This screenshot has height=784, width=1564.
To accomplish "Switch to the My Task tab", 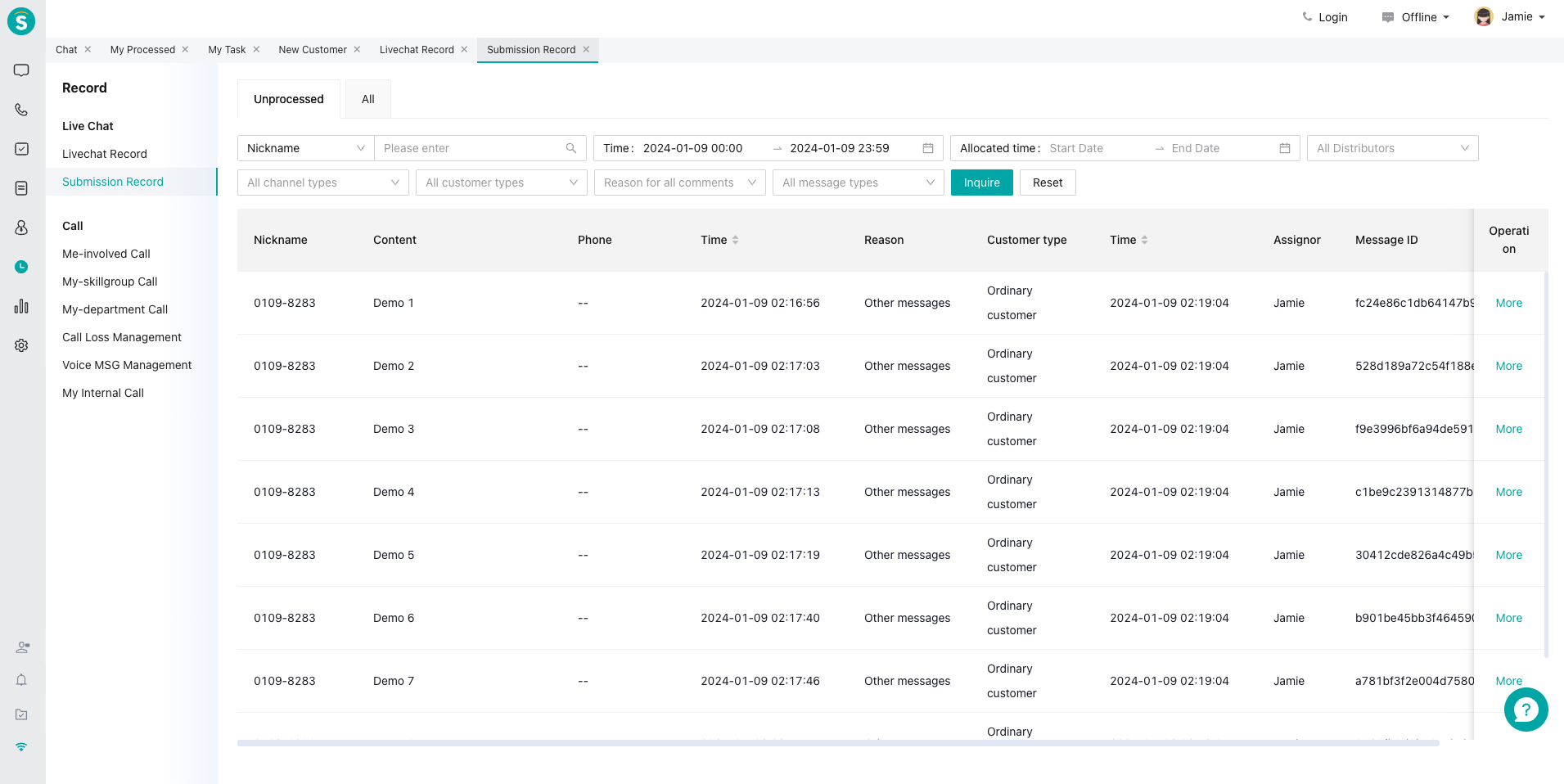I will (x=227, y=49).
